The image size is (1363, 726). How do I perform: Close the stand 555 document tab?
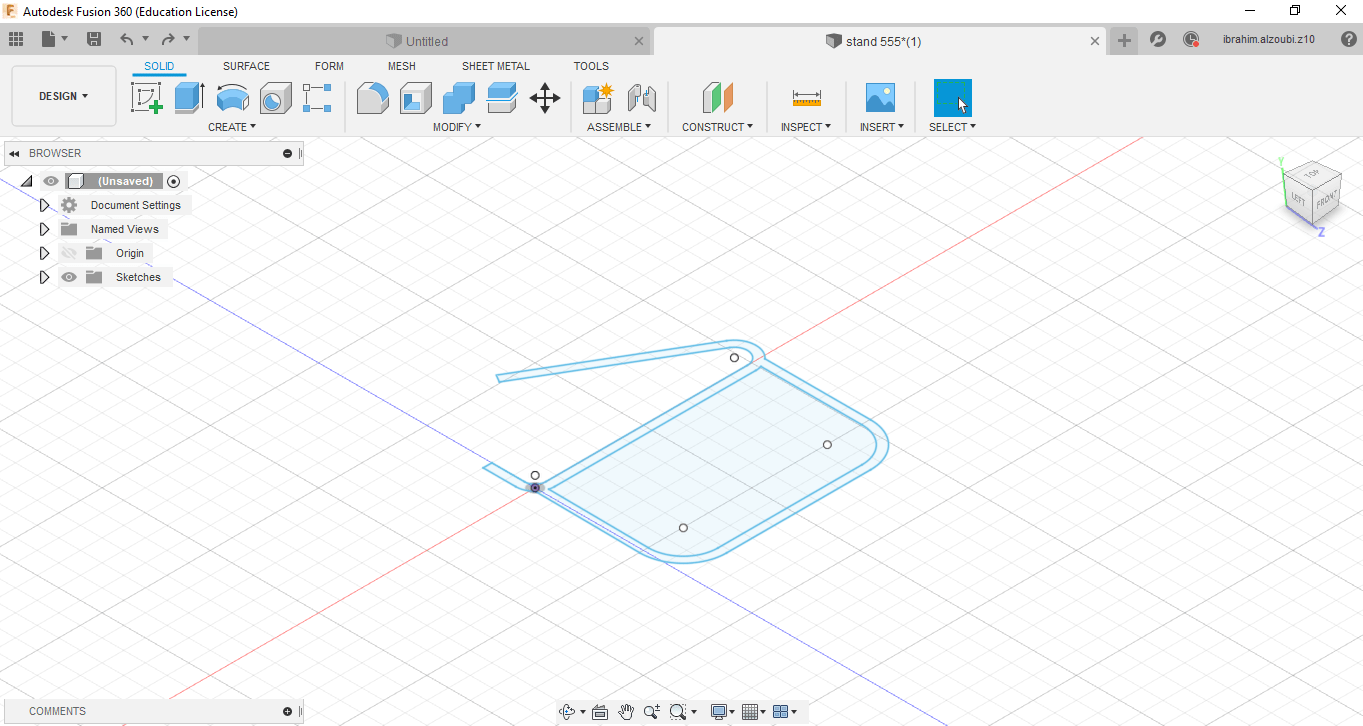click(1095, 41)
